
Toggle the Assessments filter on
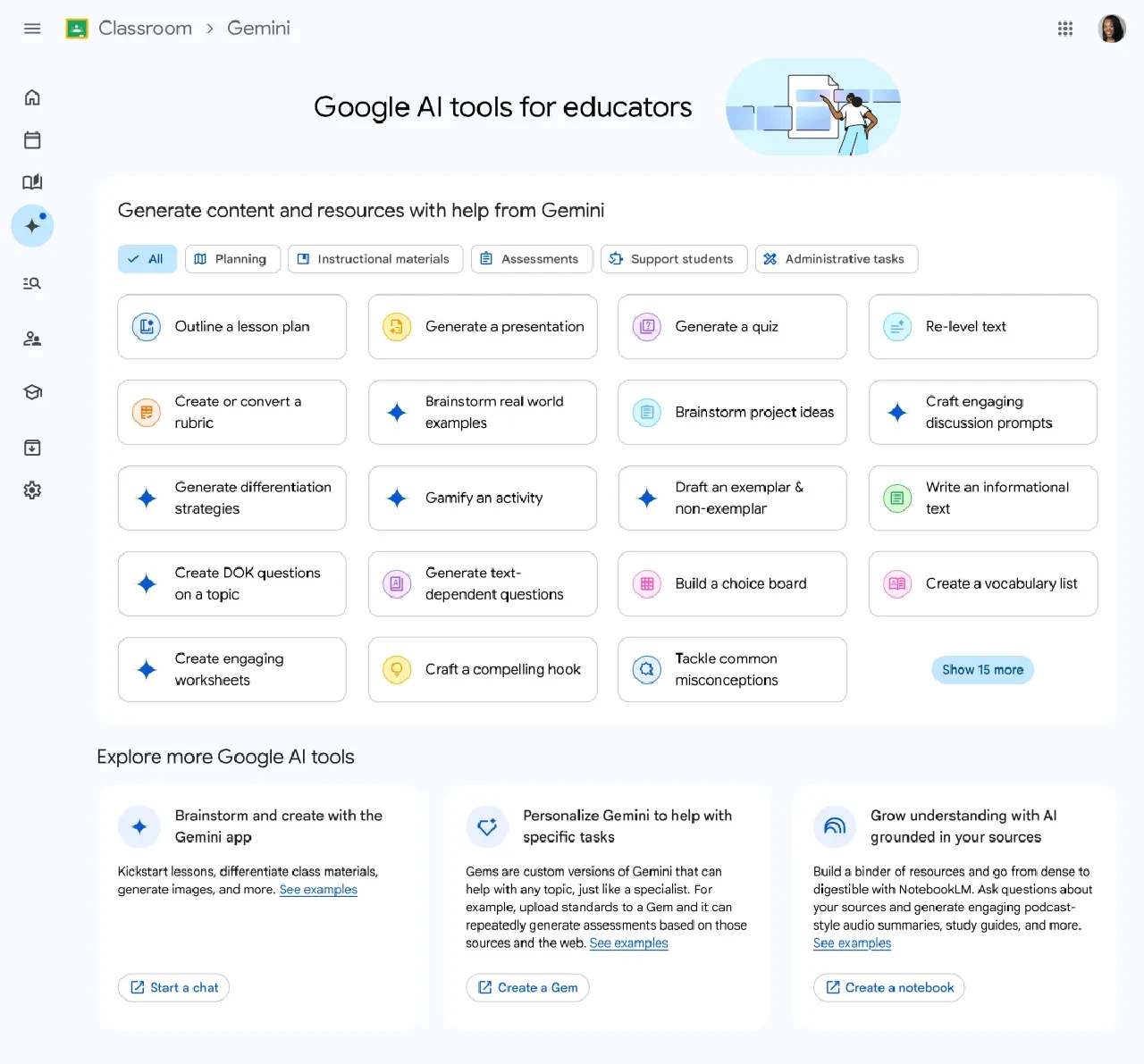[x=532, y=258]
